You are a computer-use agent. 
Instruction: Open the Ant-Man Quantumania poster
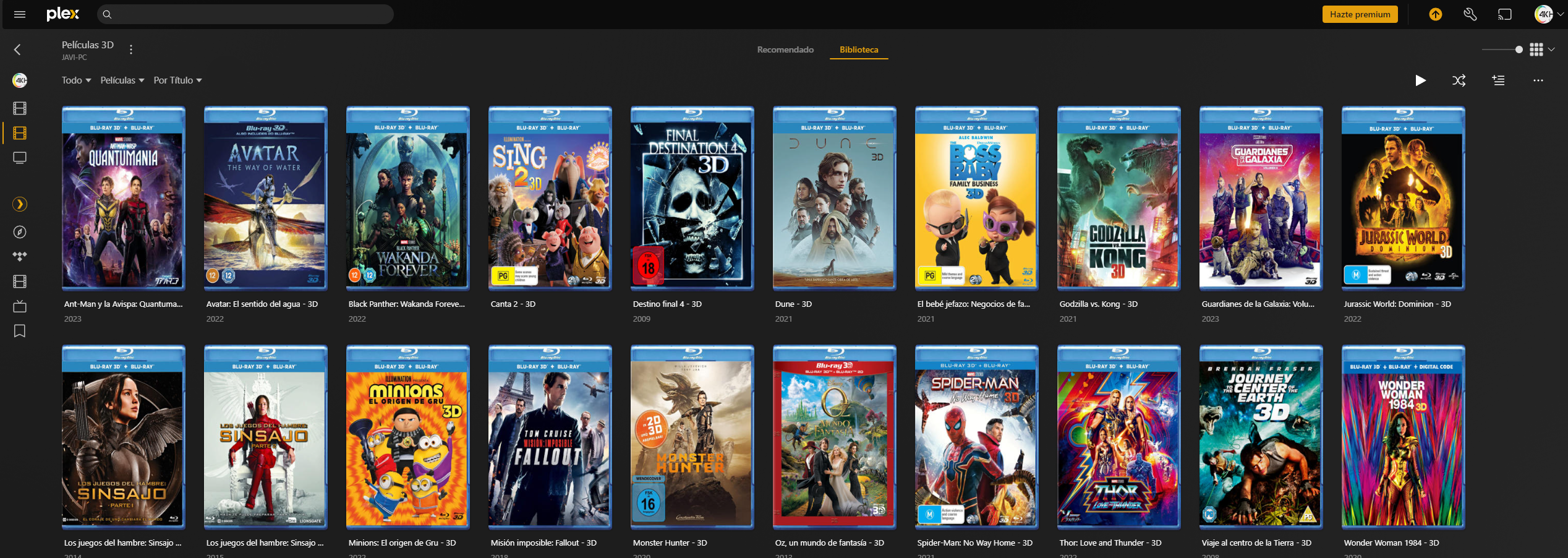coord(124,198)
